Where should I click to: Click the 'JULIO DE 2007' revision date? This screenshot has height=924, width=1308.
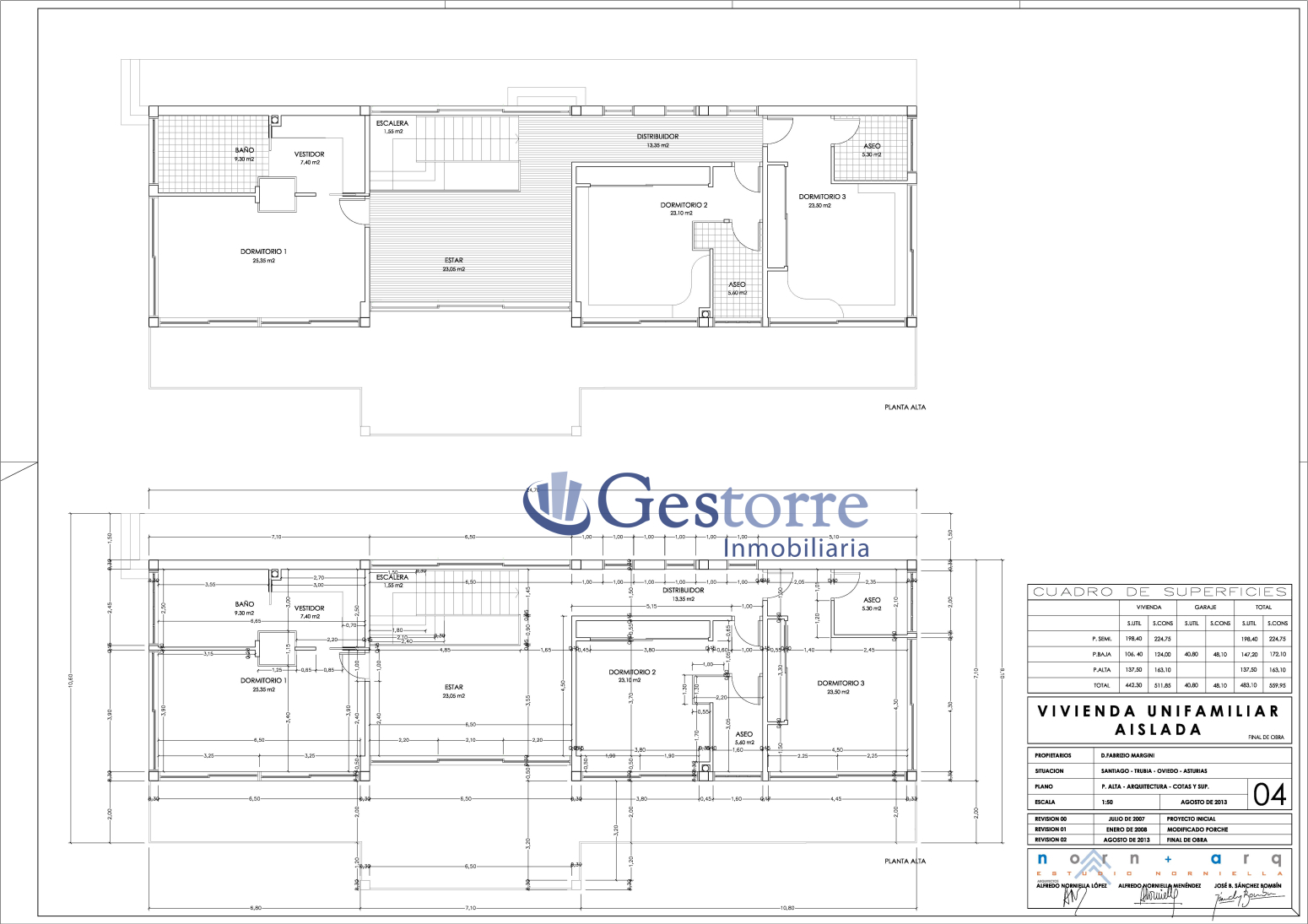tap(1127, 819)
